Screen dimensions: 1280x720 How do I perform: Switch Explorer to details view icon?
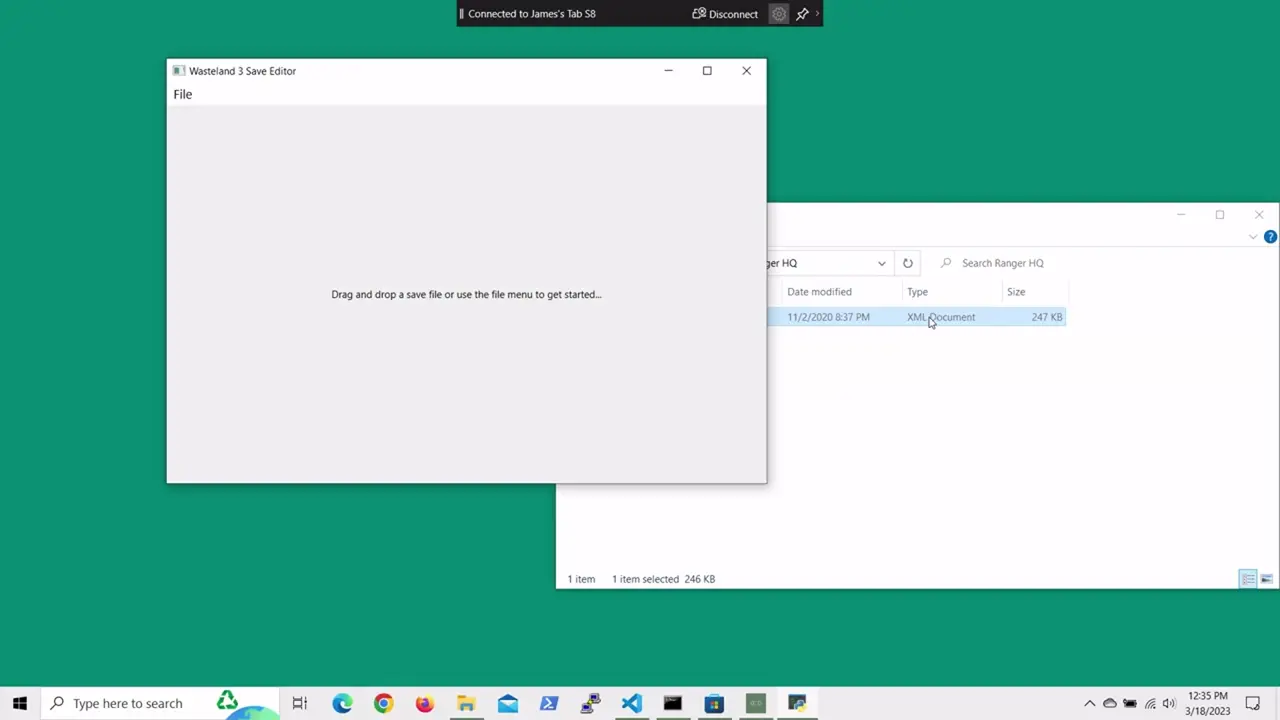point(1248,579)
